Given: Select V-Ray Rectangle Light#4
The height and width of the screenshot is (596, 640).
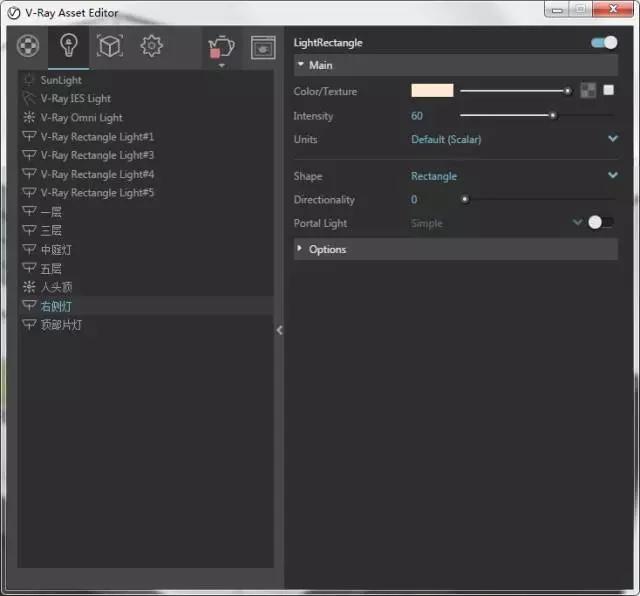Looking at the screenshot, I should (x=145, y=174).
